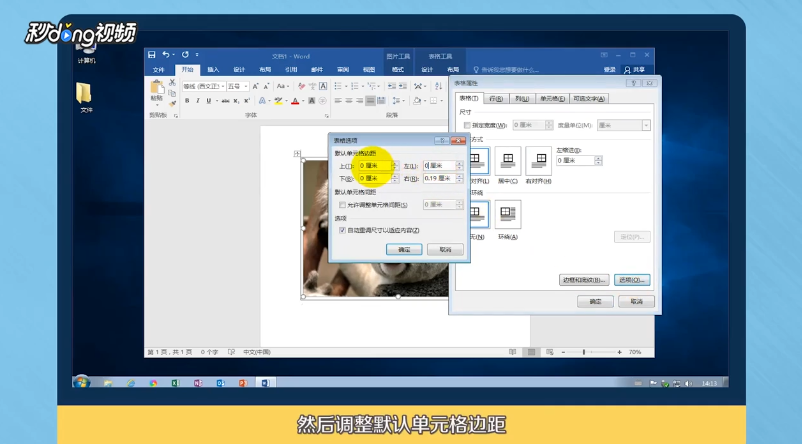Apply strikethrough with the abc icon

[x=226, y=101]
